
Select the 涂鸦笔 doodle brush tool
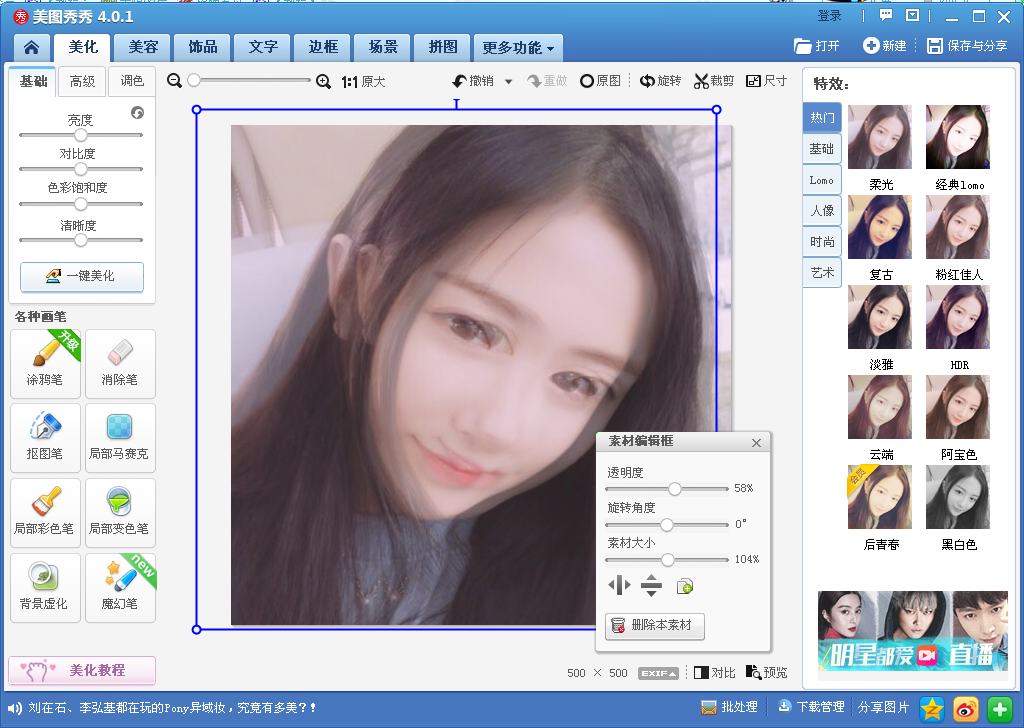click(45, 364)
